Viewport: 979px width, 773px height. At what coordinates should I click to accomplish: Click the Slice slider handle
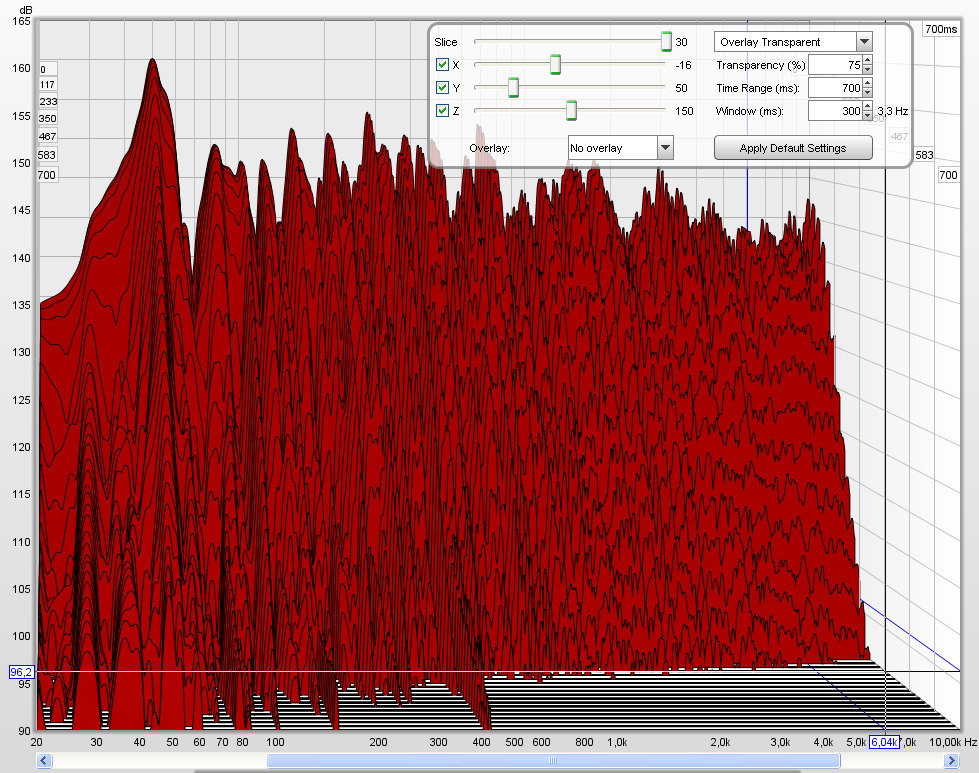pyautogui.click(x=666, y=41)
